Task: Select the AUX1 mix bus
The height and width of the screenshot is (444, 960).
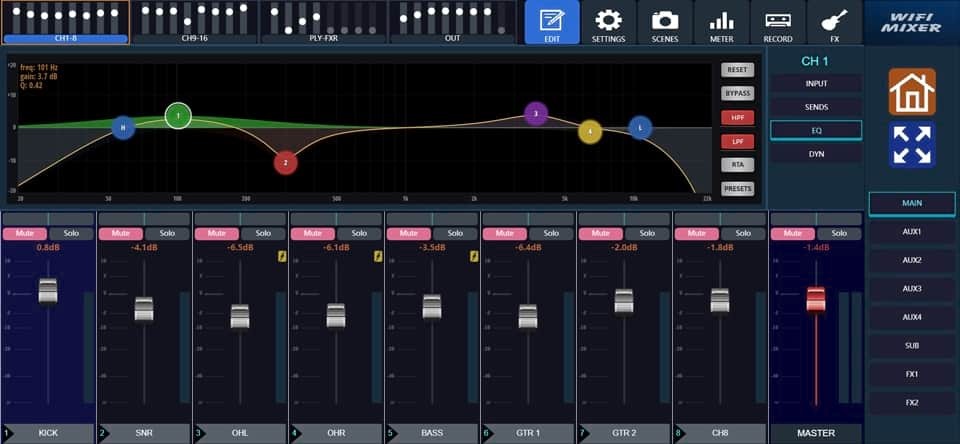Action: coord(911,231)
